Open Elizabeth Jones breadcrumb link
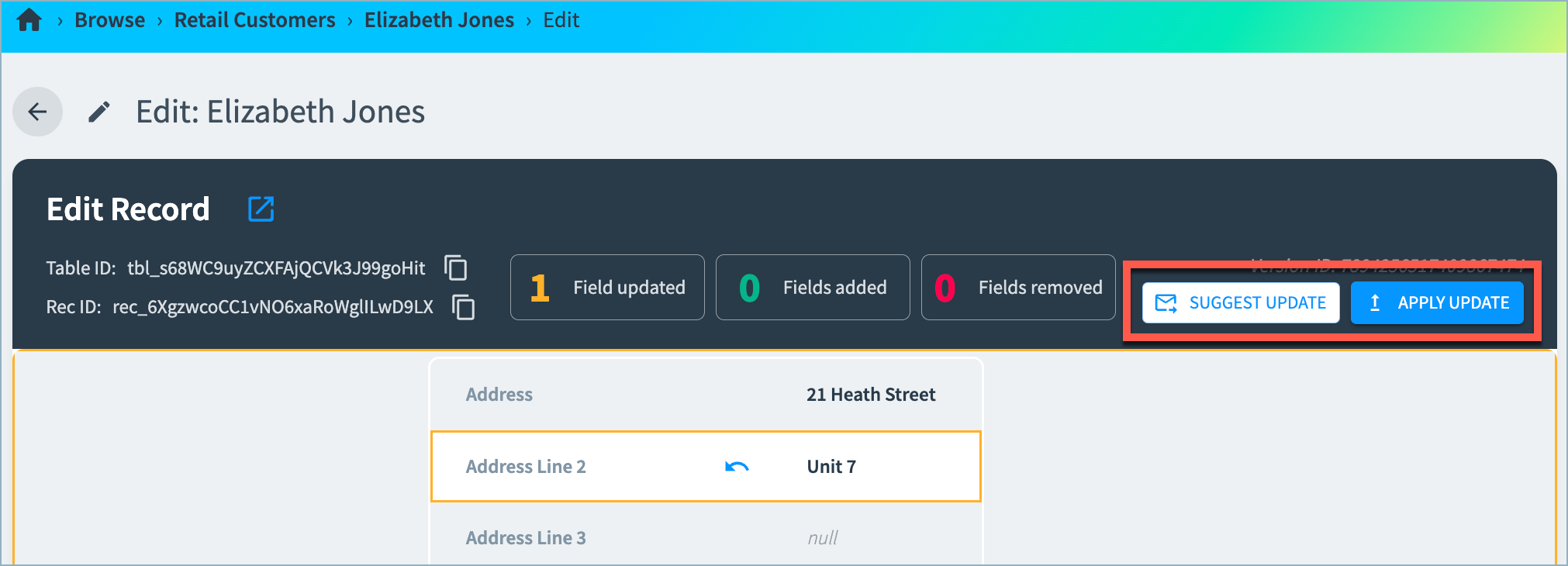Image resolution: width=1568 pixels, height=566 pixels. [x=439, y=20]
